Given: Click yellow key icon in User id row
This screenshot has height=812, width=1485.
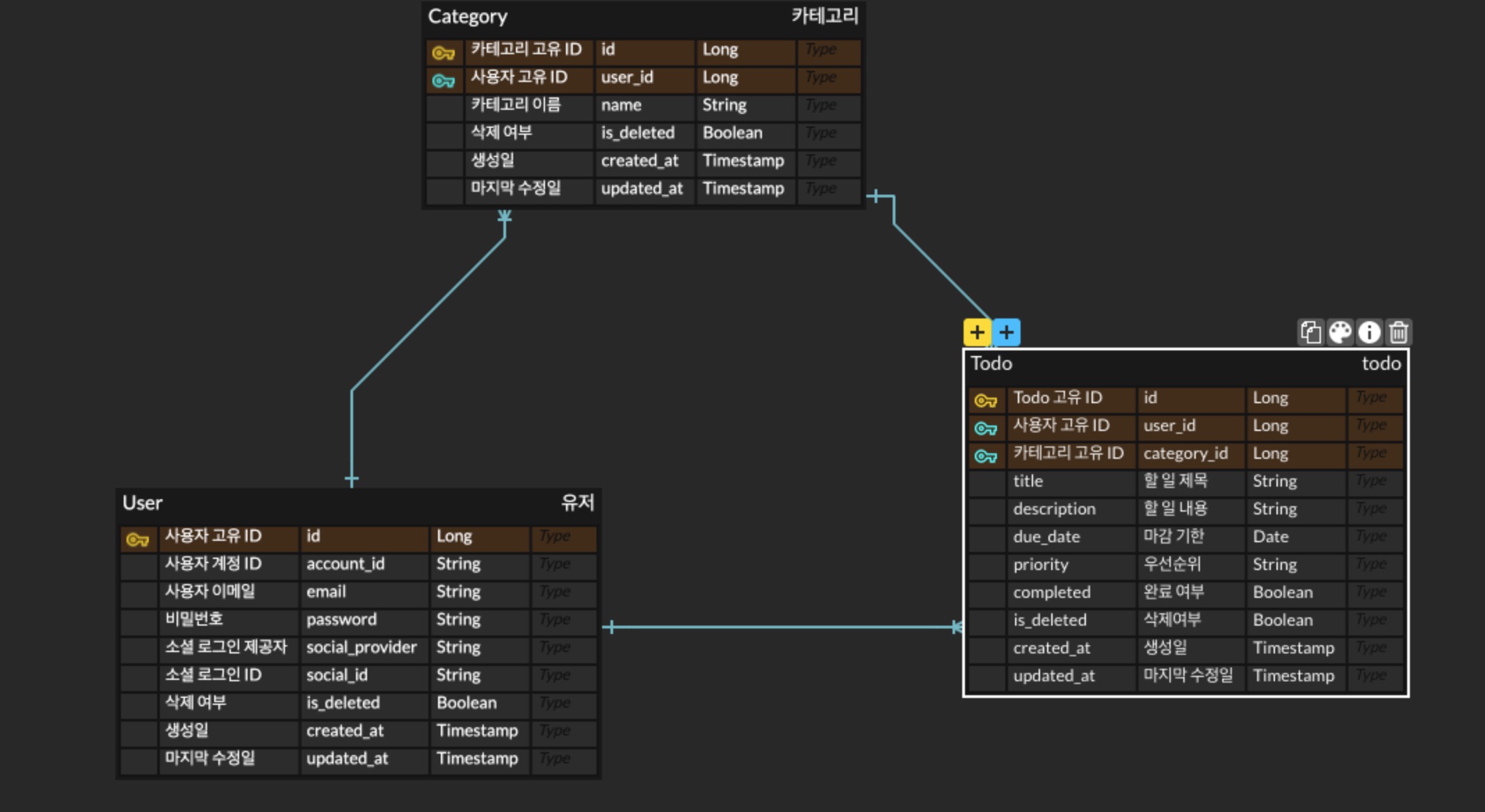Looking at the screenshot, I should (138, 539).
